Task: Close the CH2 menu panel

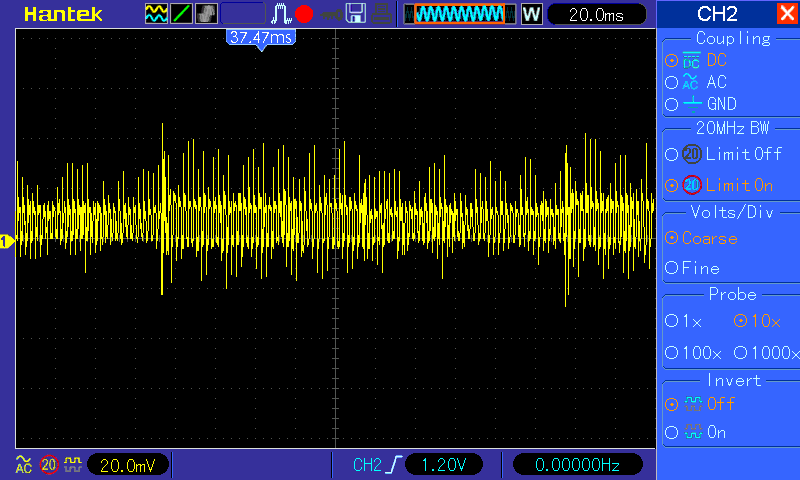Action: (x=788, y=13)
